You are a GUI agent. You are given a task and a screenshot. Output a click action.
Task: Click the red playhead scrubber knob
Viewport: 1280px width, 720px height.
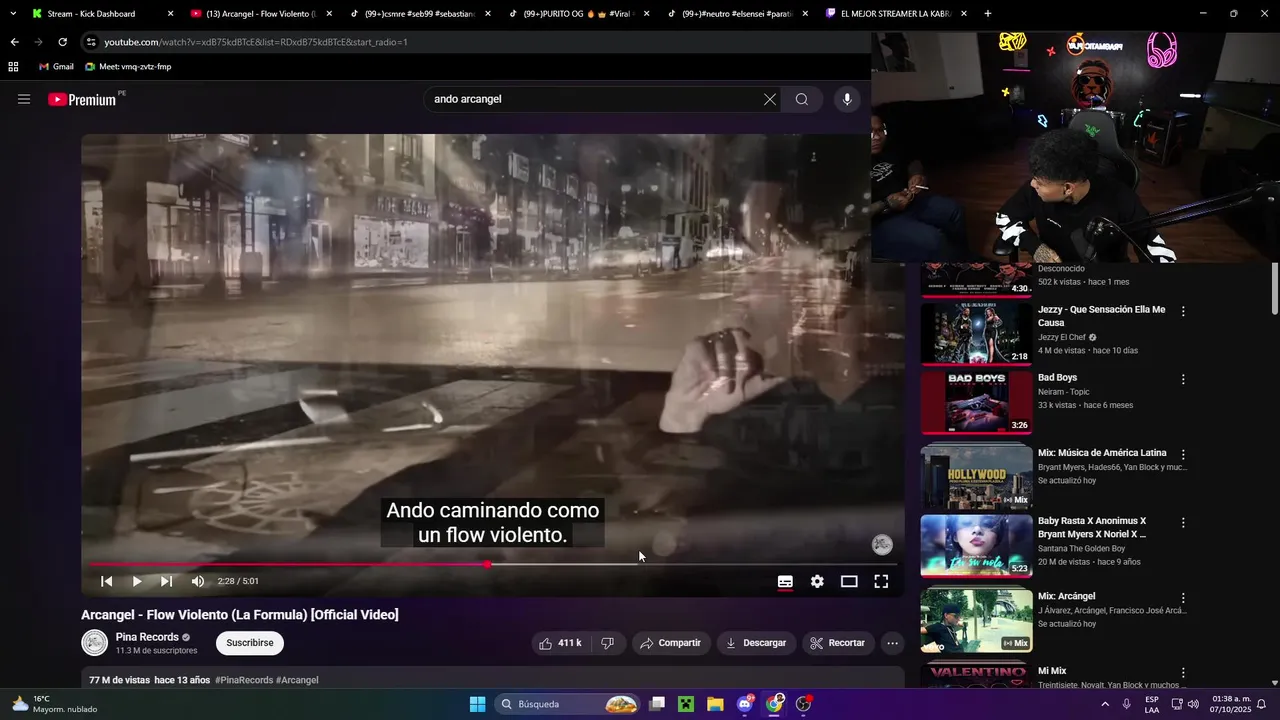[x=488, y=564]
